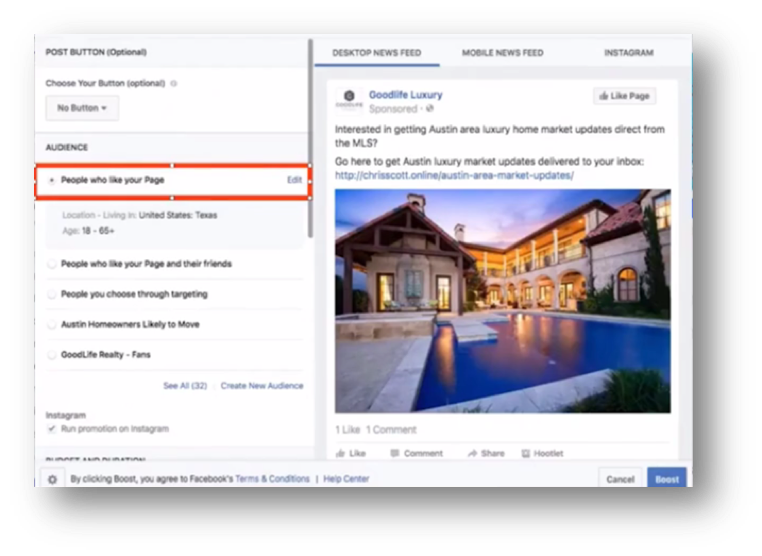Image resolution: width=762 pixels, height=556 pixels.
Task: Open Goodlife Luxury page name link
Action: [x=405, y=95]
